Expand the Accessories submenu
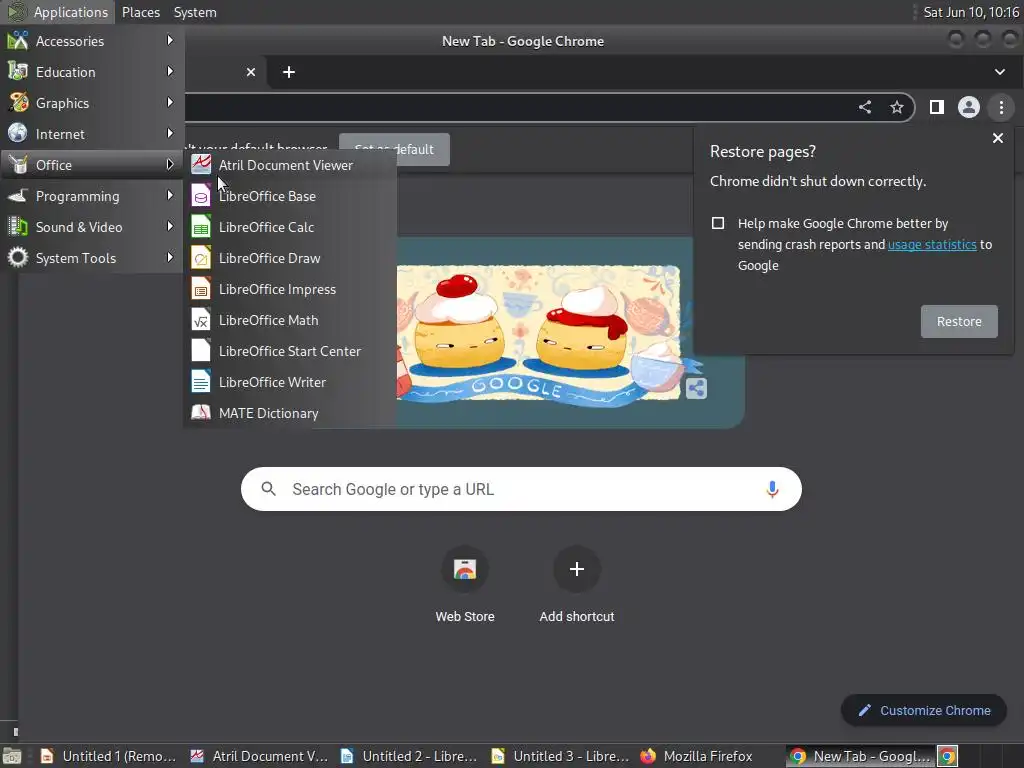Viewport: 1024px width, 768px height. click(x=92, y=41)
